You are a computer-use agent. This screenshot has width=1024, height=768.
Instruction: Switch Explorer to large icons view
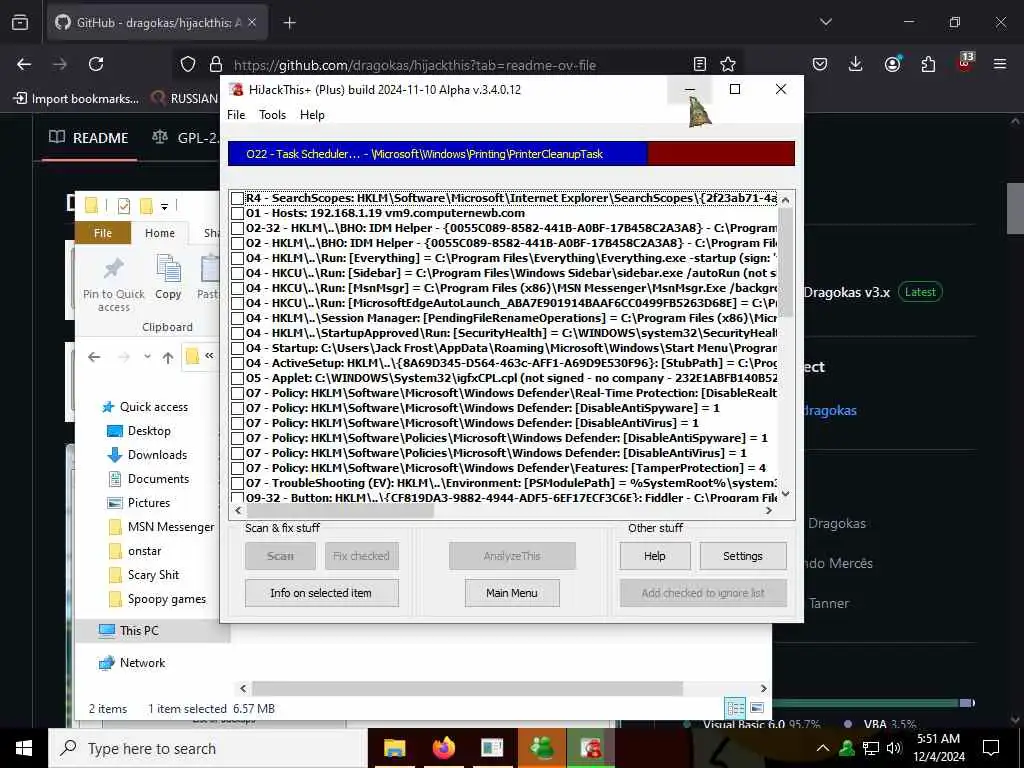[757, 708]
